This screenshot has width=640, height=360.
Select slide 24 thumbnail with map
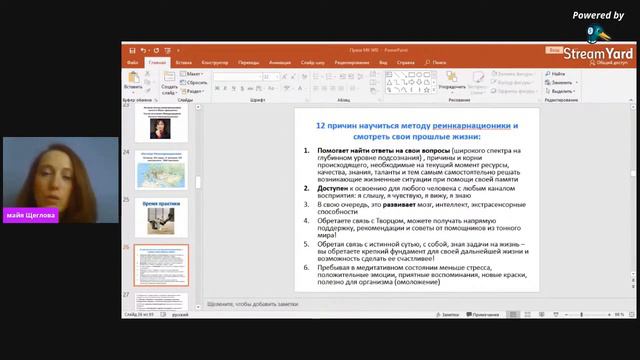point(161,170)
